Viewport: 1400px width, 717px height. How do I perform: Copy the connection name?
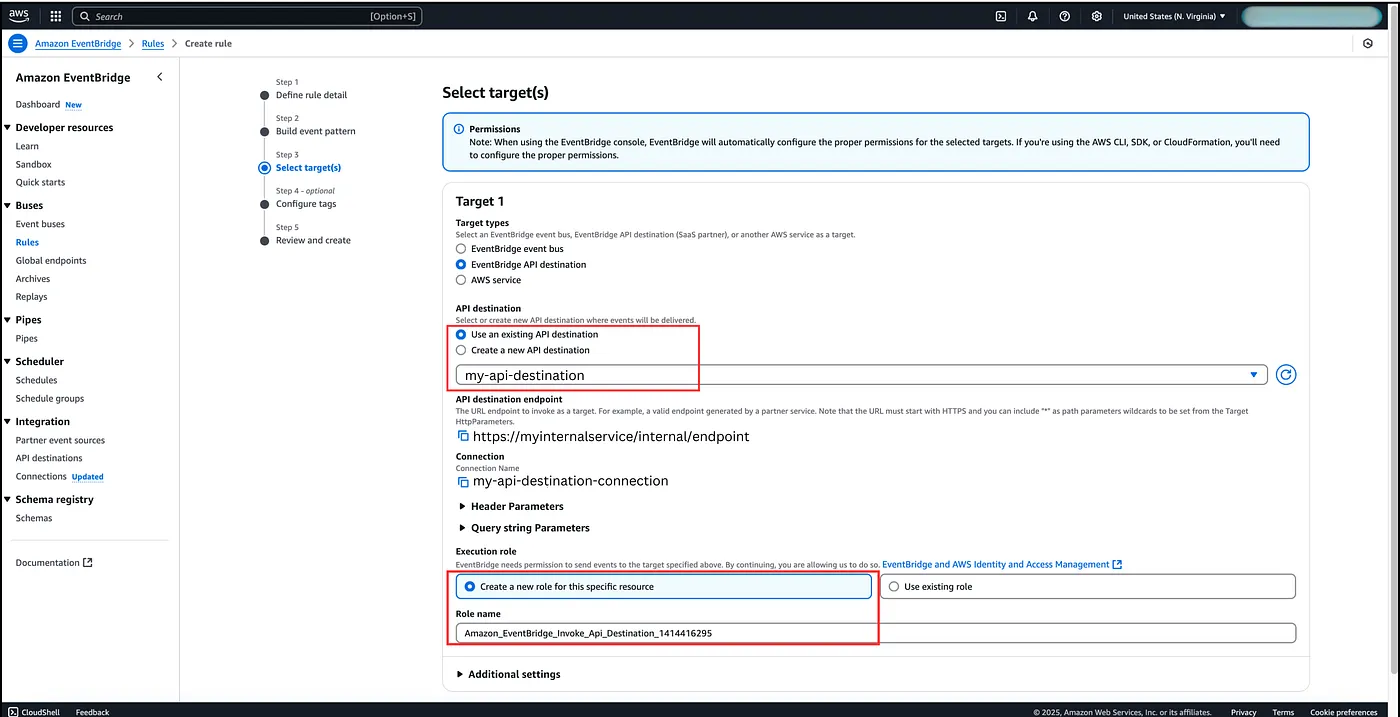click(x=463, y=481)
